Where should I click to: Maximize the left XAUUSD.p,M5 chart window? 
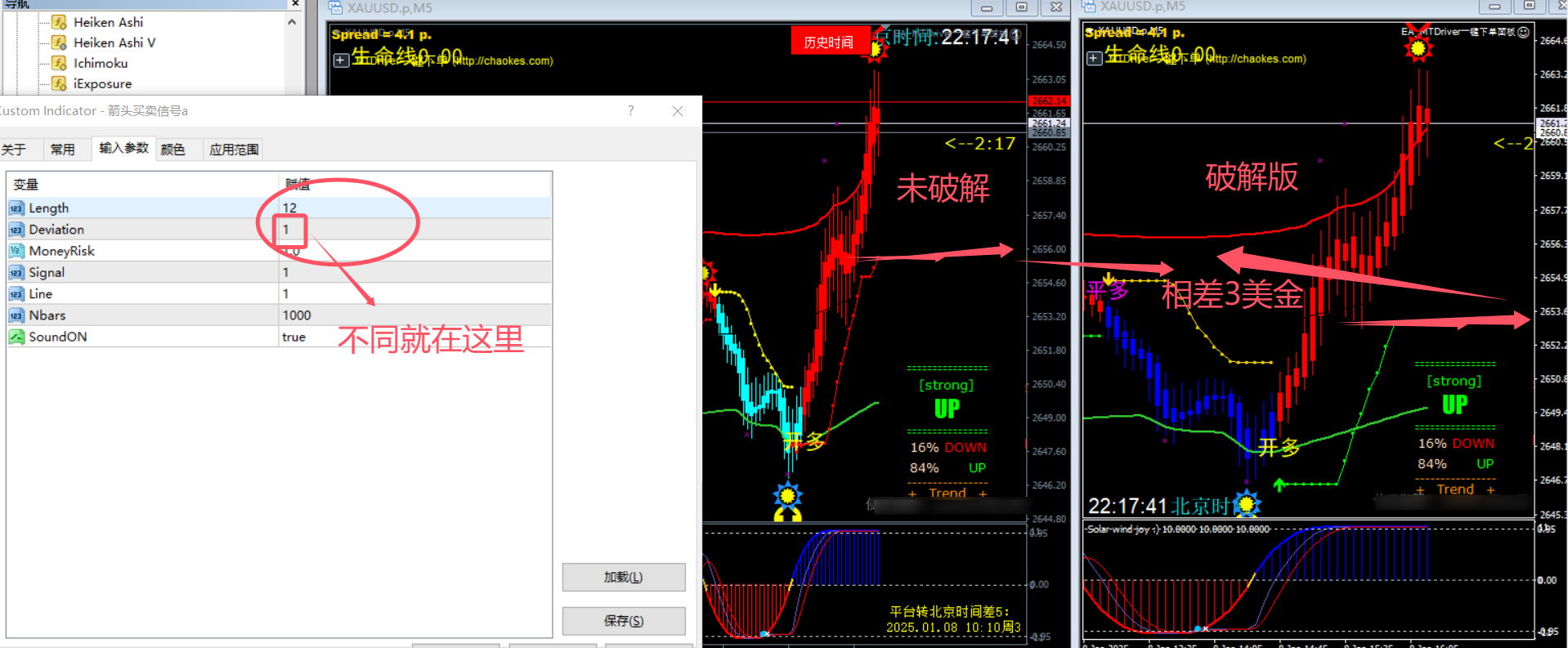tap(1022, 7)
